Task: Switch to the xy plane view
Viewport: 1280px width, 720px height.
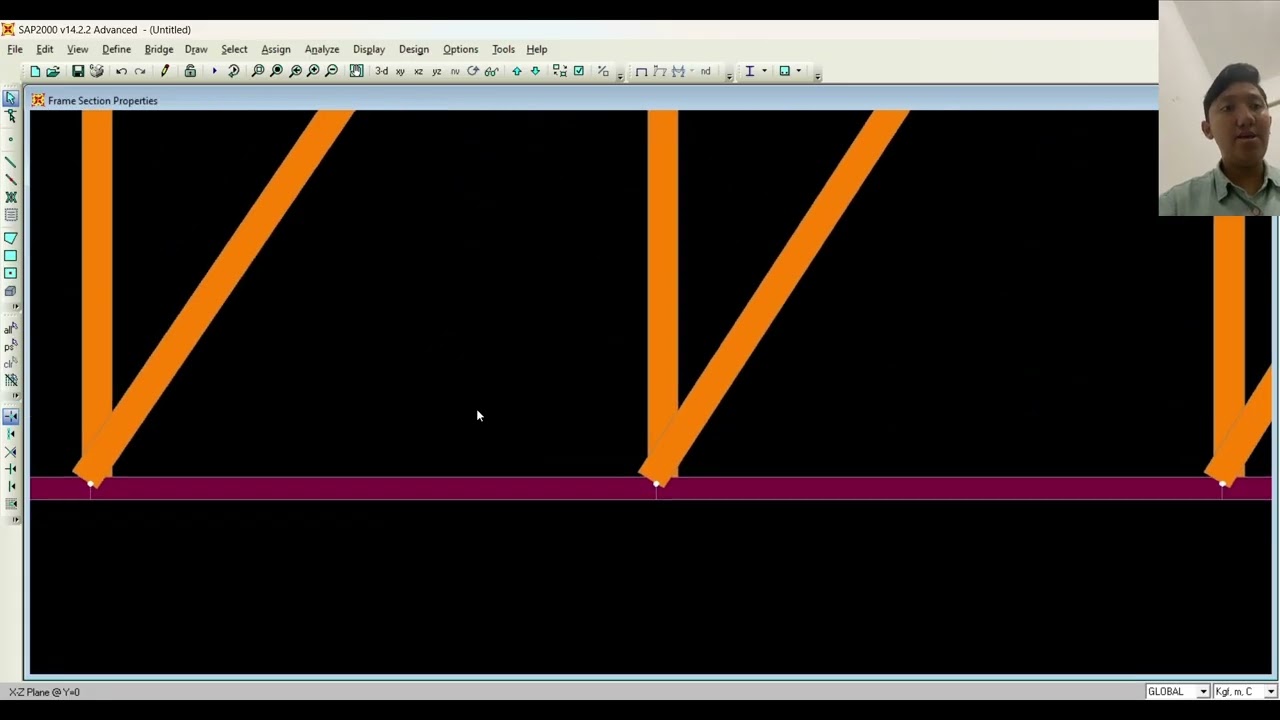Action: coord(400,71)
